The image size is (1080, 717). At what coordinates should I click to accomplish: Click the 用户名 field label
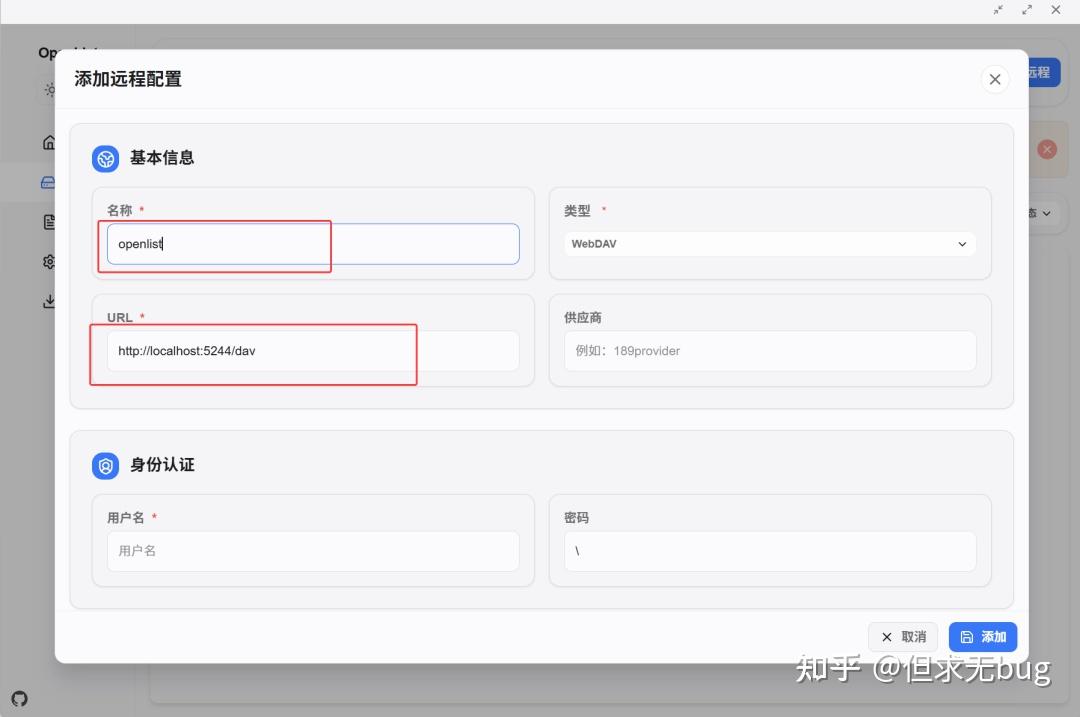(125, 518)
